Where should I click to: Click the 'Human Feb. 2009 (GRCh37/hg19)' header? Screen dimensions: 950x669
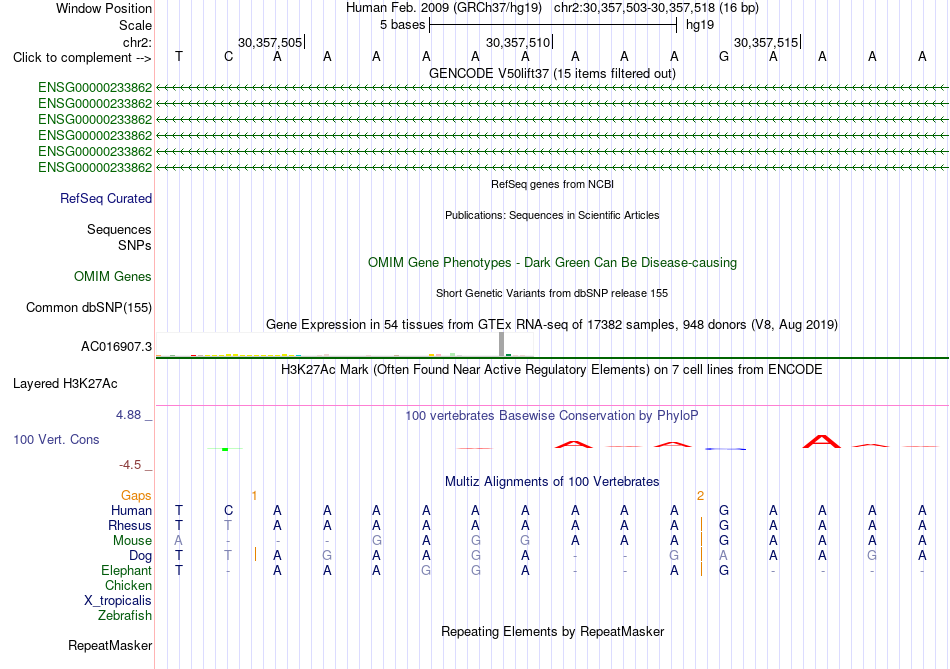point(444,8)
